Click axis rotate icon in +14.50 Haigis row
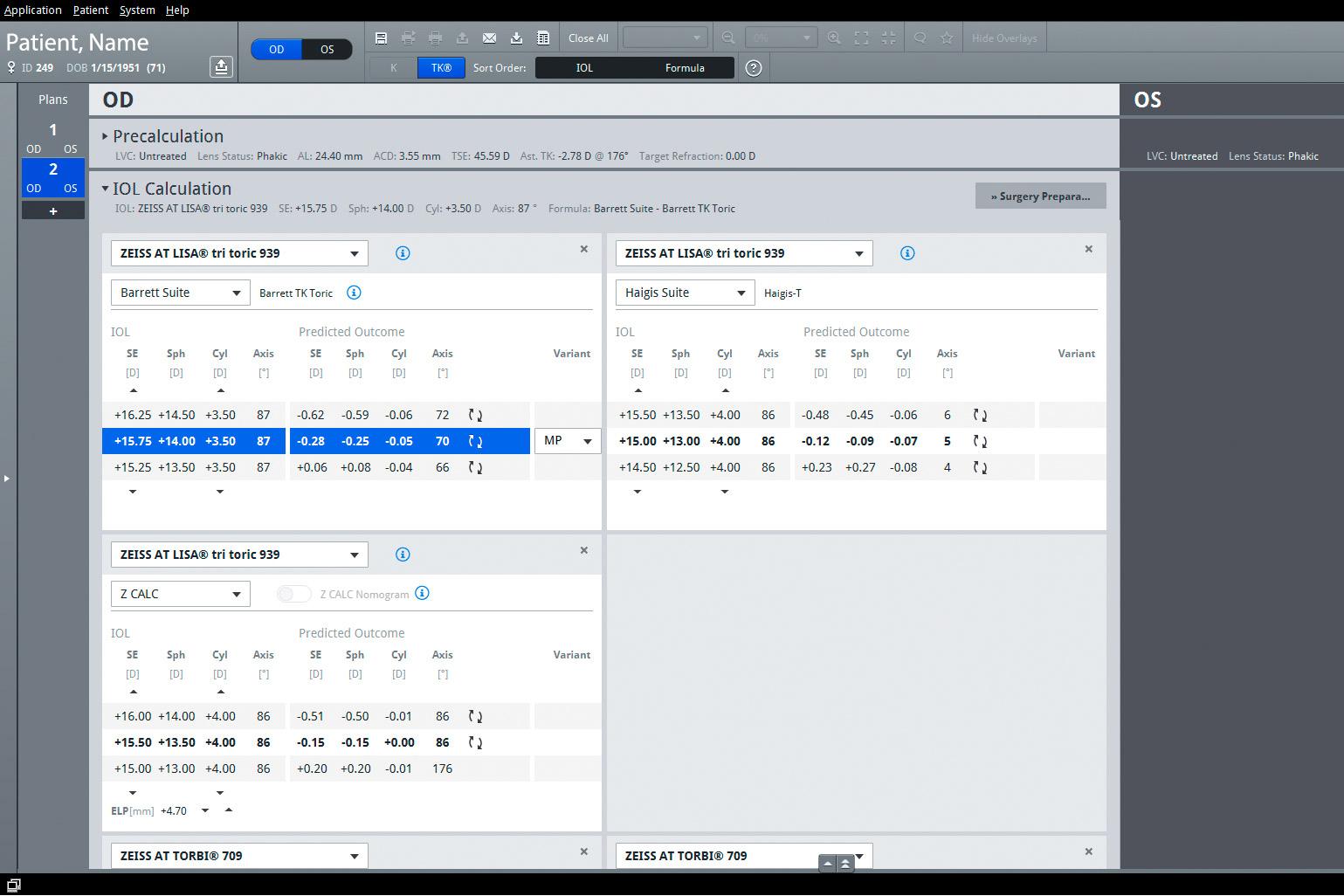1344x896 pixels. (980, 467)
